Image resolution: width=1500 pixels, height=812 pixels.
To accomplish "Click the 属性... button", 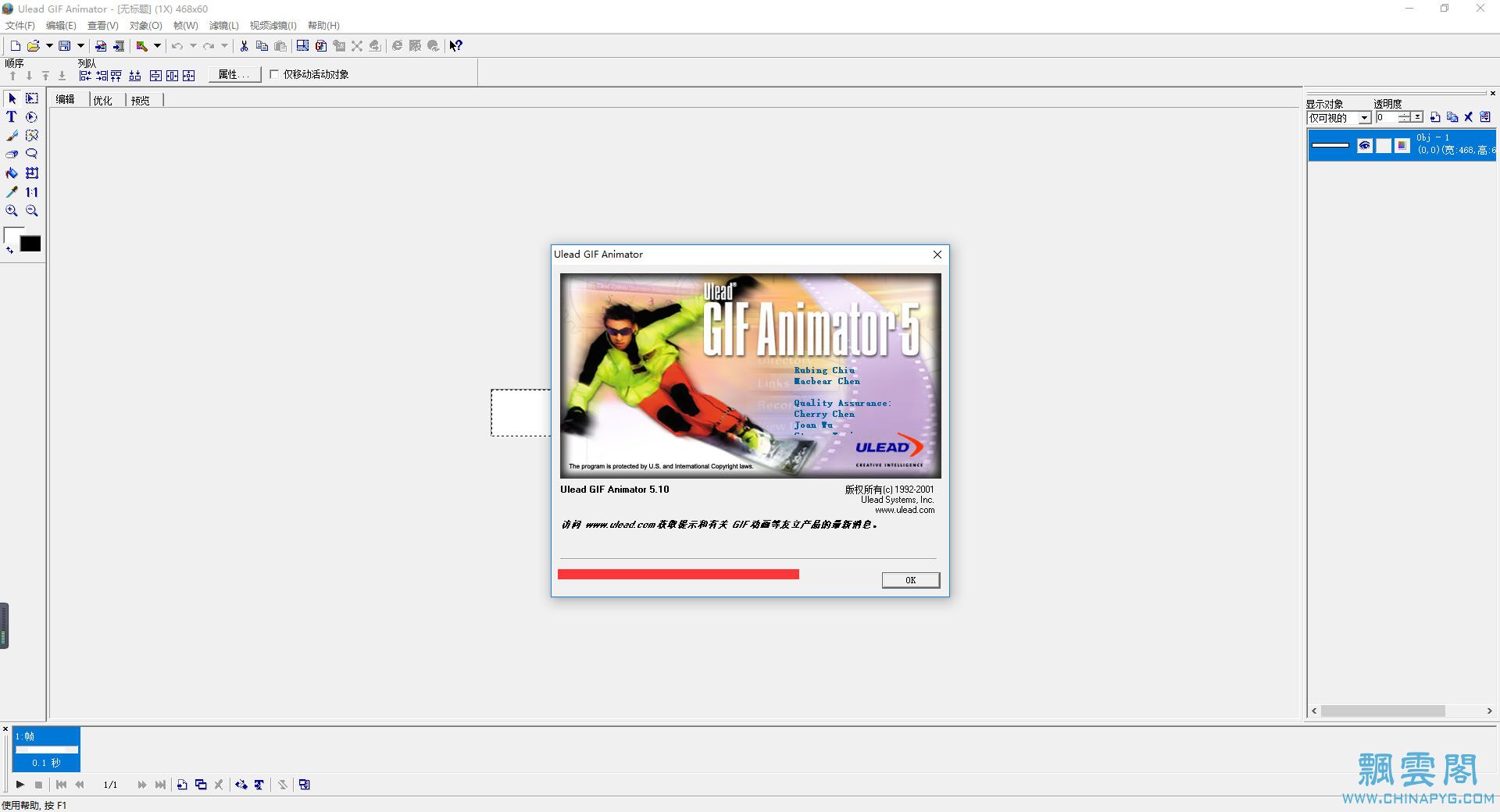I will point(235,75).
